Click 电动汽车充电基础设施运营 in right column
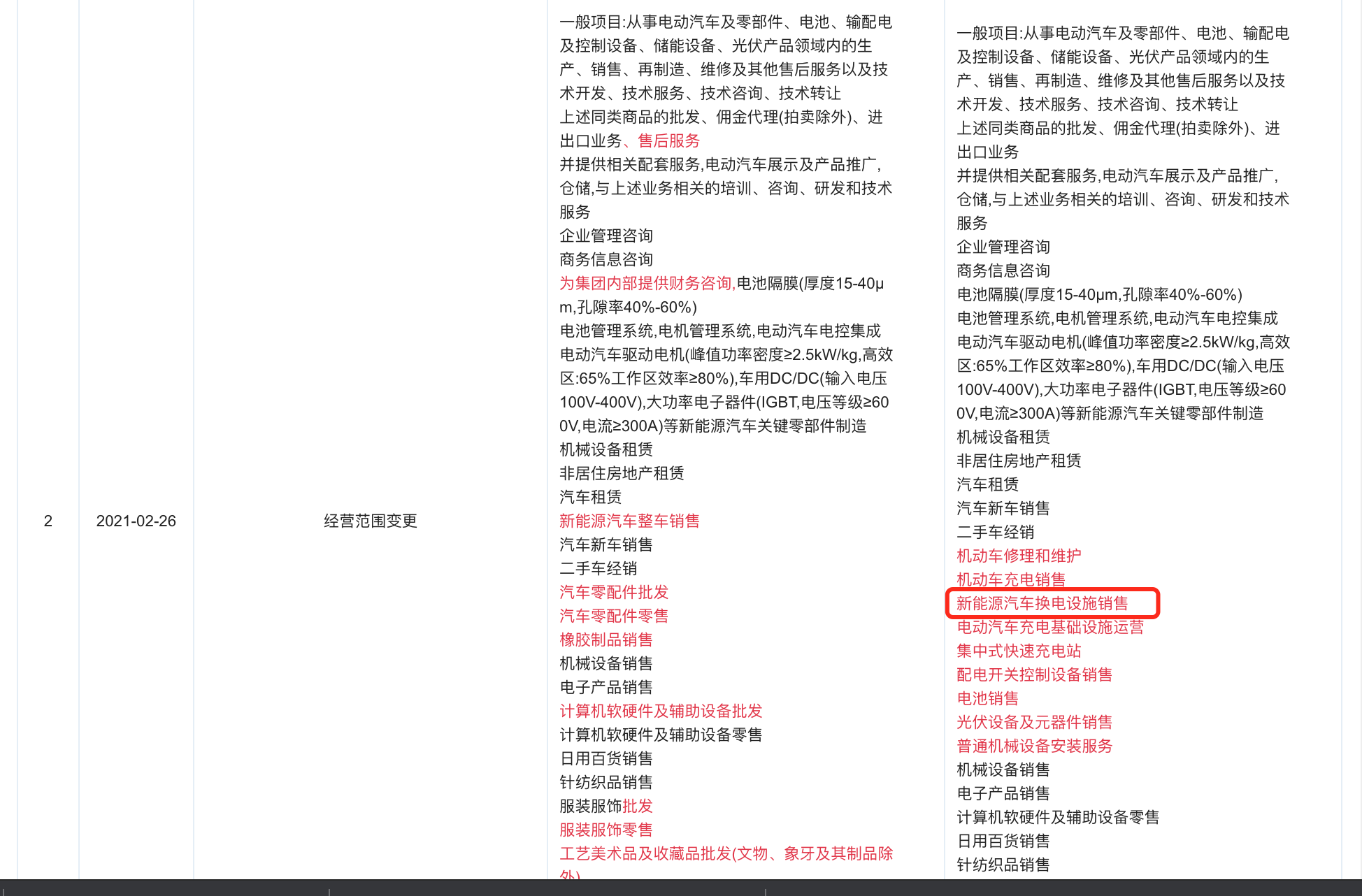 click(1049, 627)
